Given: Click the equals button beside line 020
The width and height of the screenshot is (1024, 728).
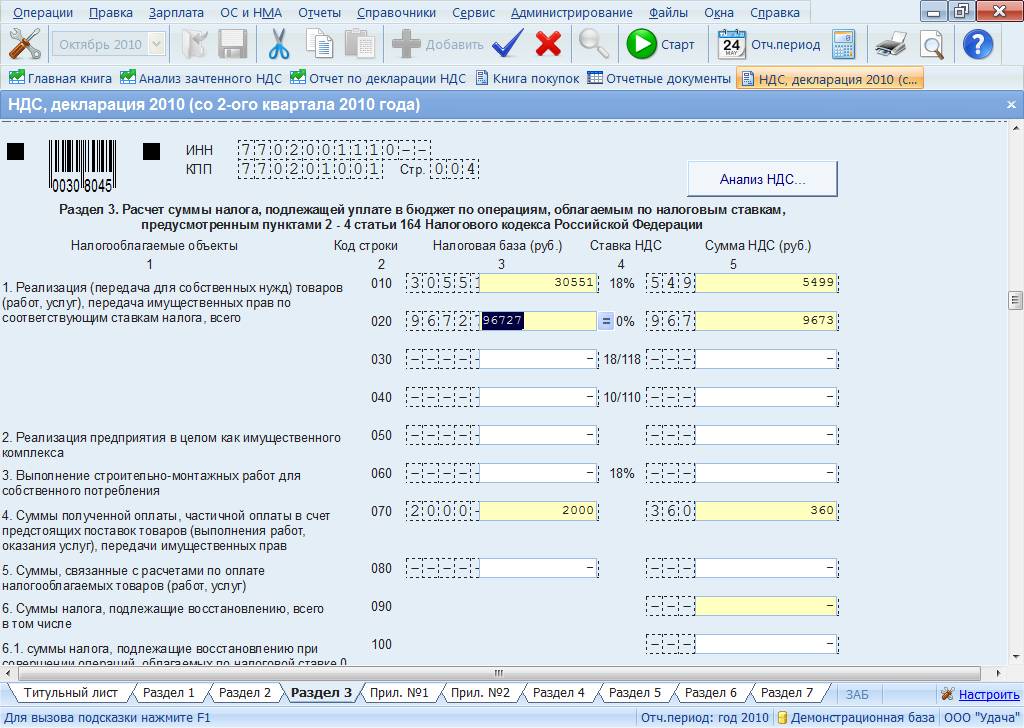Looking at the screenshot, I should 606,321.
